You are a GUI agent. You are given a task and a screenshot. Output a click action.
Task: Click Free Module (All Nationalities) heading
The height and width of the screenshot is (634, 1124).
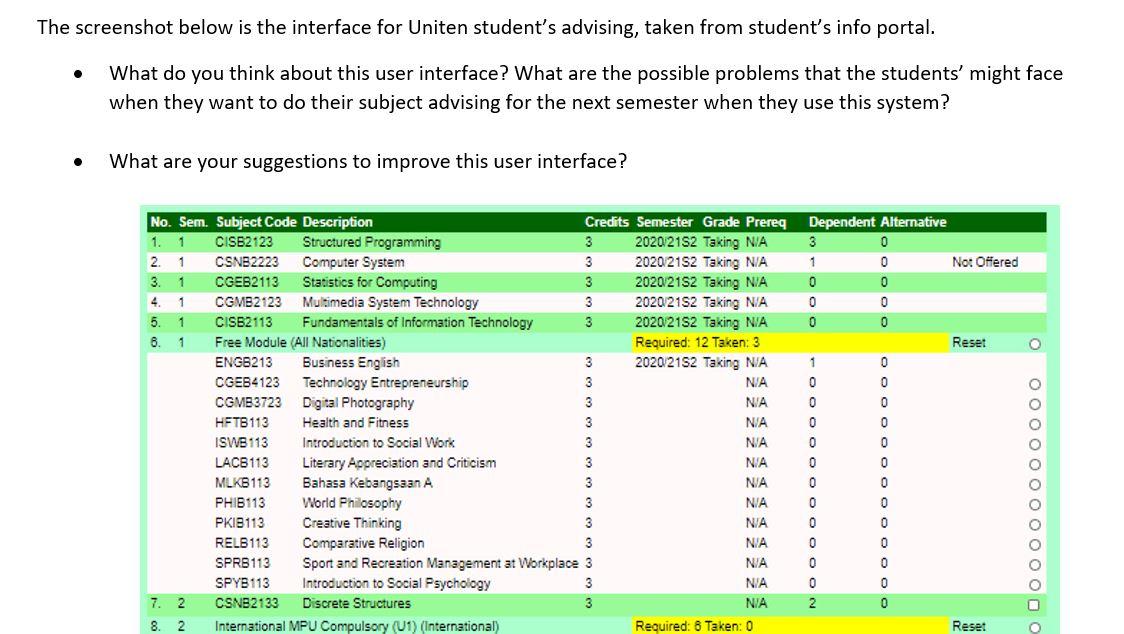[300, 342]
